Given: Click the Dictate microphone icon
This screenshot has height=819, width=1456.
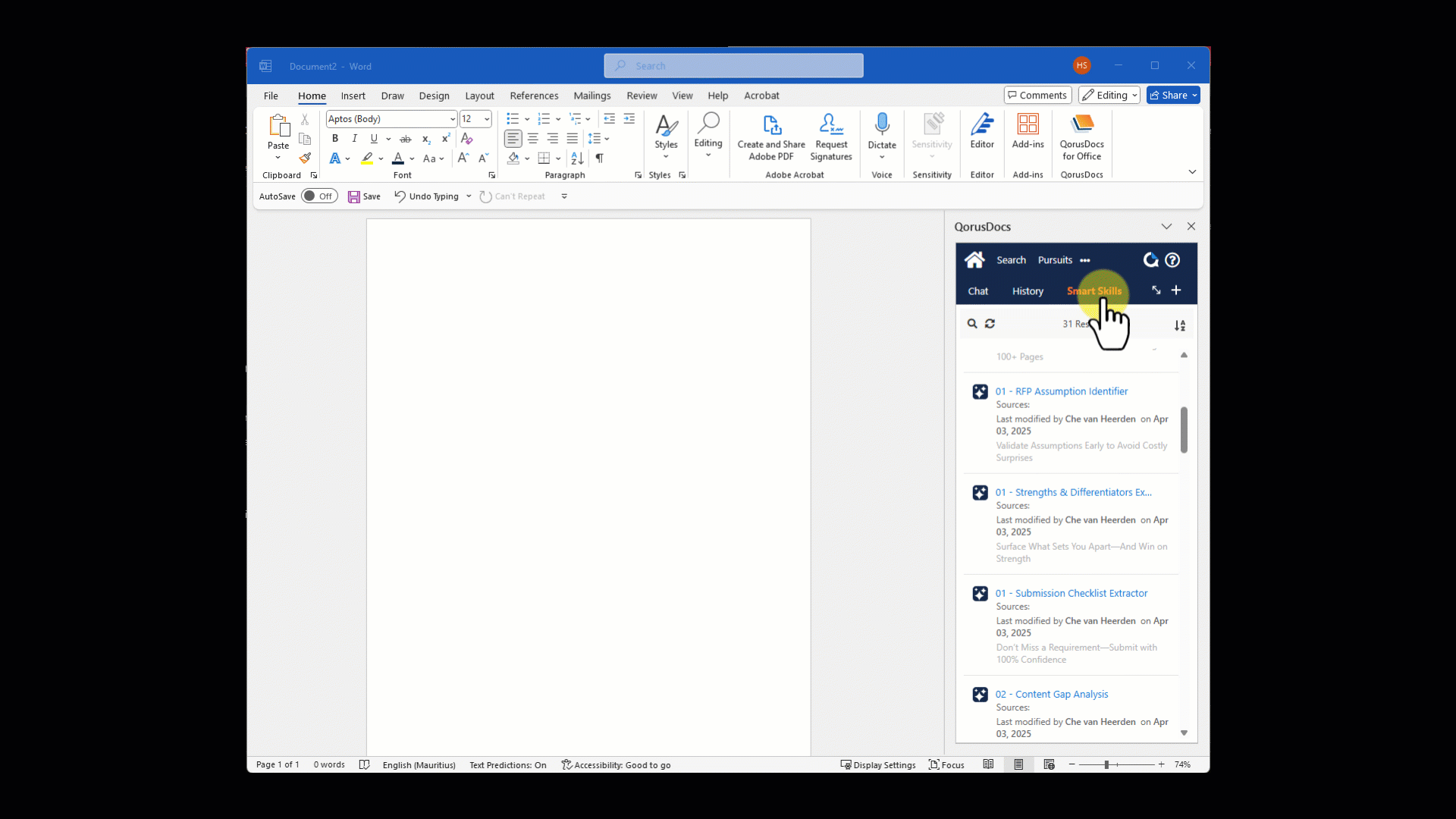Looking at the screenshot, I should tap(882, 124).
